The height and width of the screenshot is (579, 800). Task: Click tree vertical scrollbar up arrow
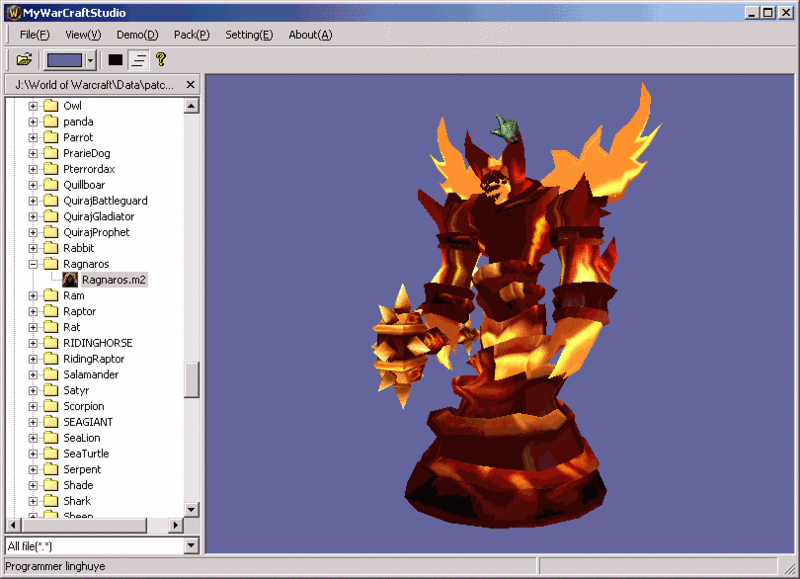tap(191, 106)
